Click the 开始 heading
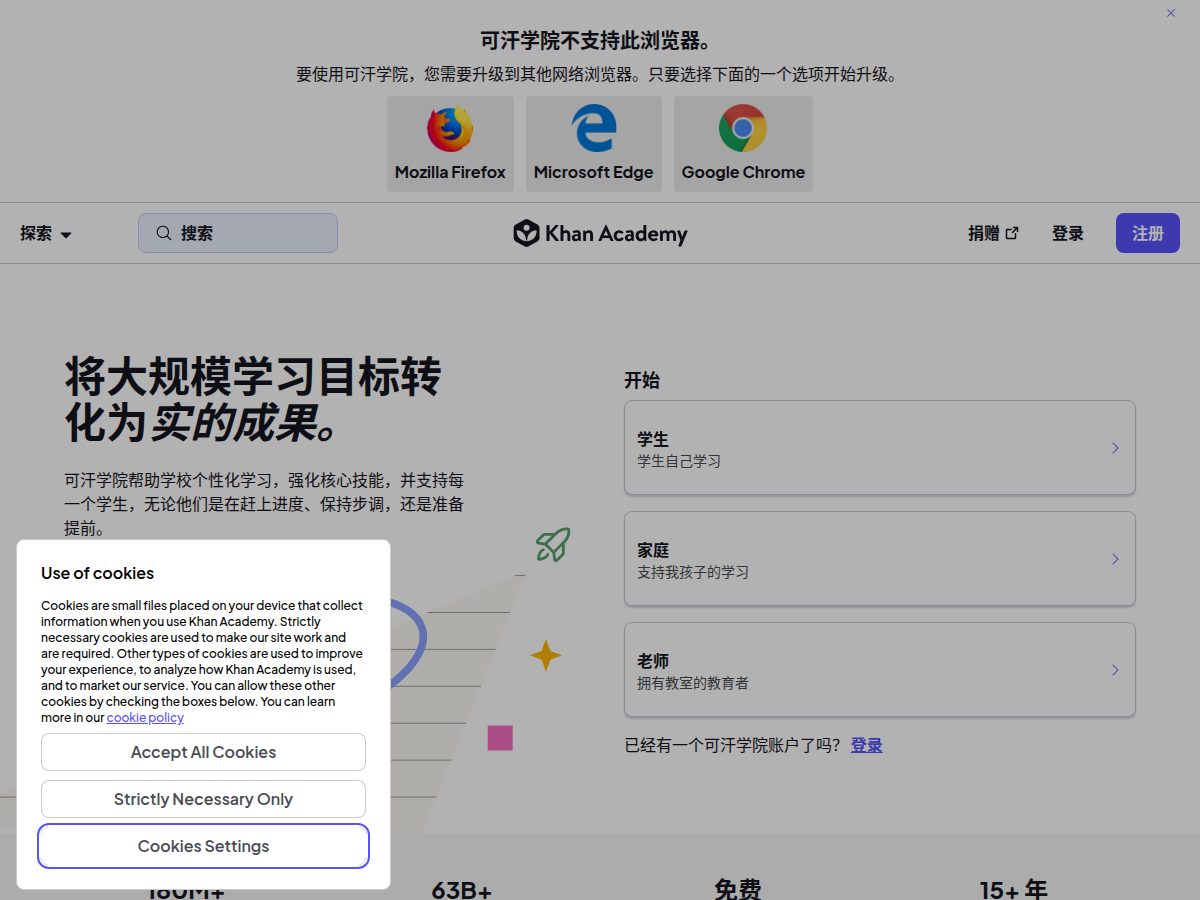This screenshot has height=900, width=1200. pos(642,380)
